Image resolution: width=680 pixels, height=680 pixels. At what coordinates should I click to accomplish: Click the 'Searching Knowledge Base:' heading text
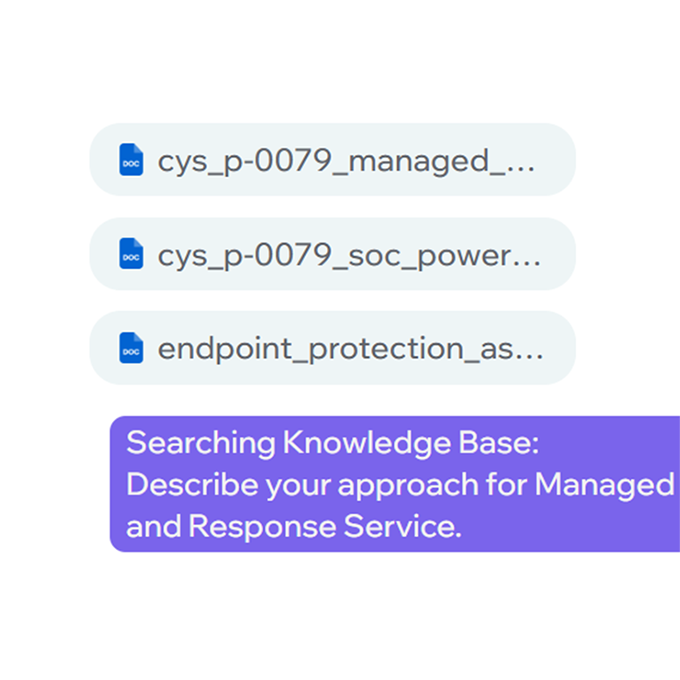coord(332,443)
